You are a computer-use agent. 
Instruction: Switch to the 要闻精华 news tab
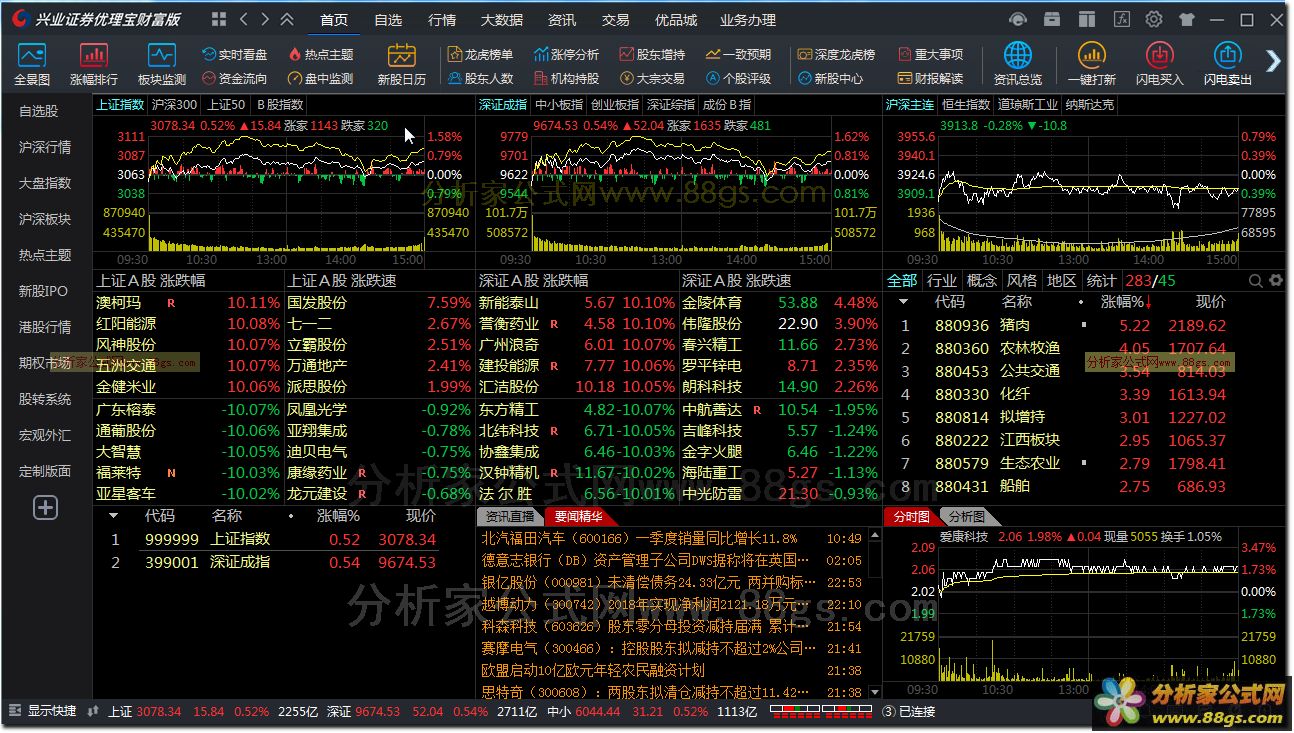click(579, 516)
